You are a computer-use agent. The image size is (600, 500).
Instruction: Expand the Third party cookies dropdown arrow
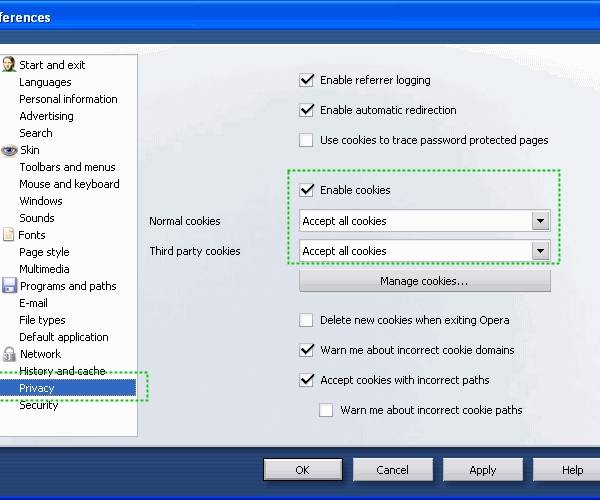[540, 251]
